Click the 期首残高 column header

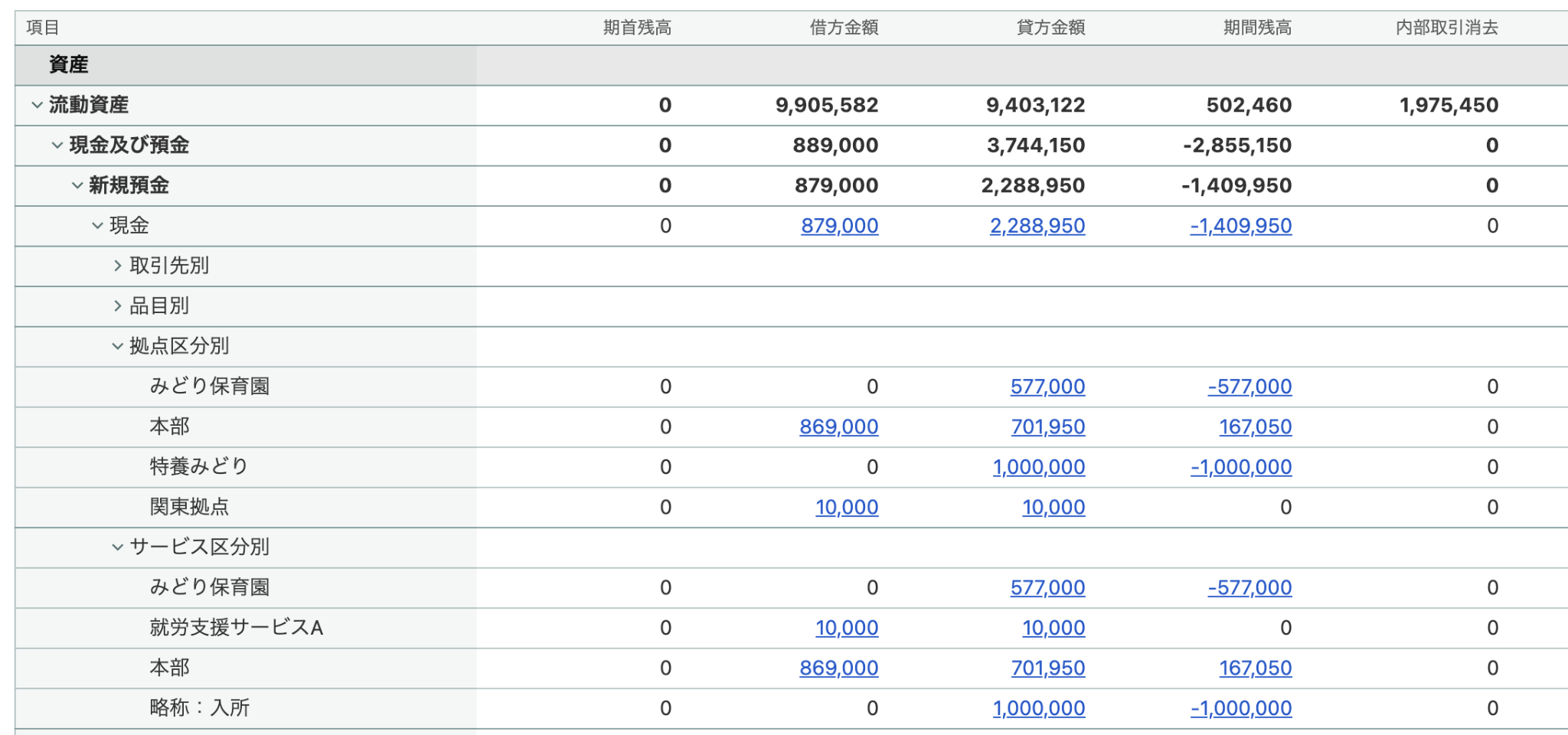tap(637, 28)
